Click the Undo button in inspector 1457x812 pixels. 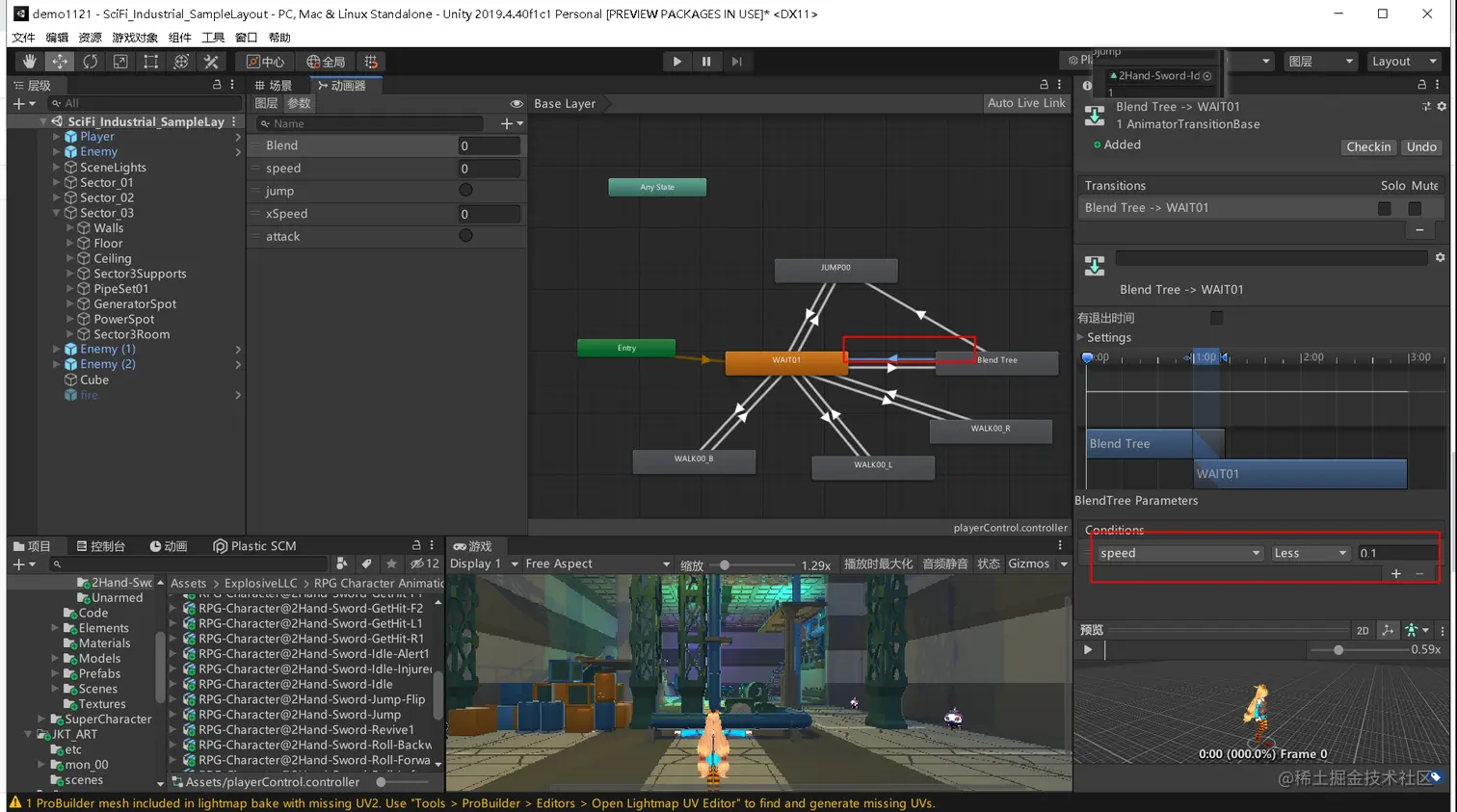(1421, 146)
